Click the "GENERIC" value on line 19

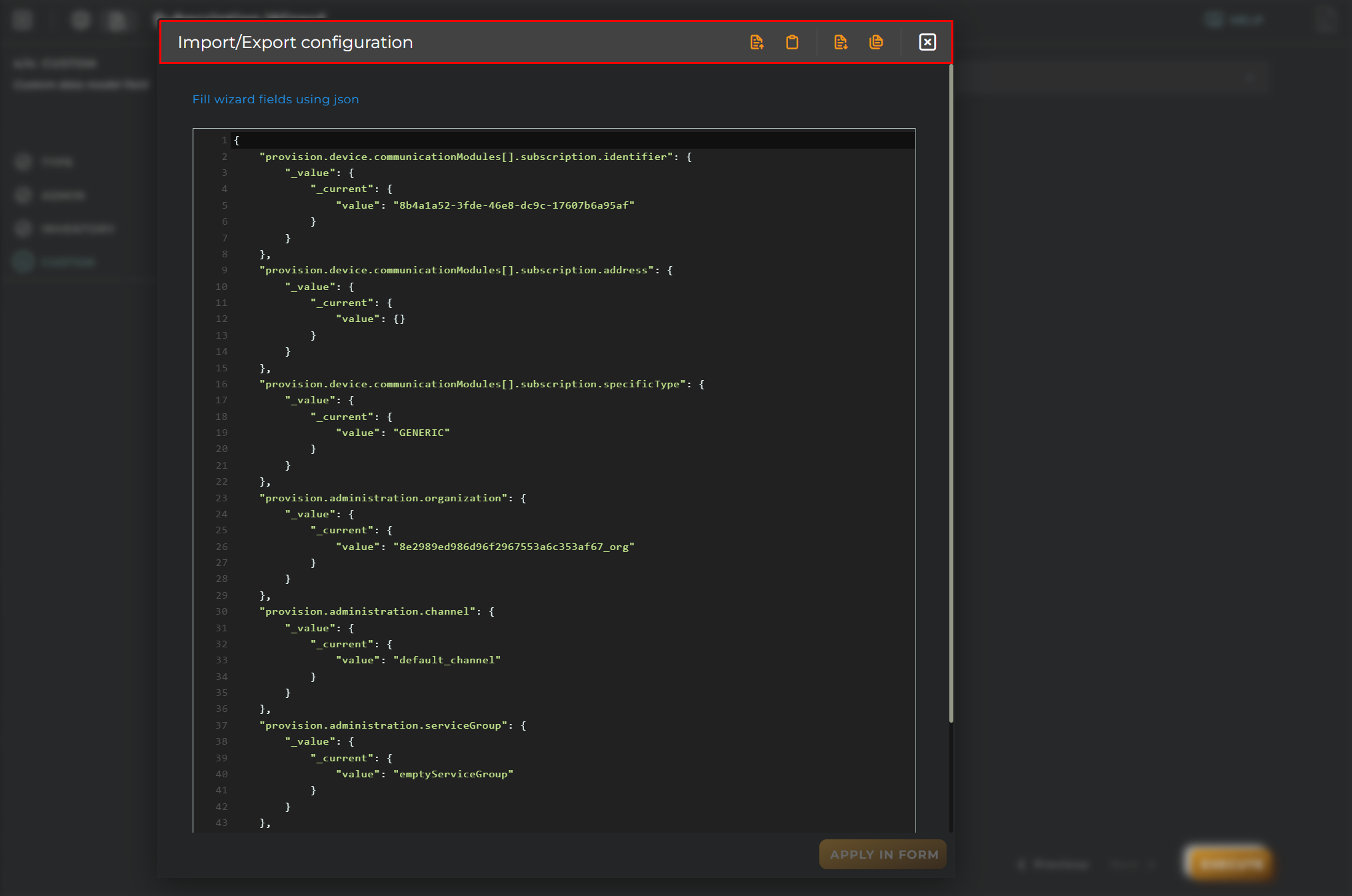tap(421, 433)
